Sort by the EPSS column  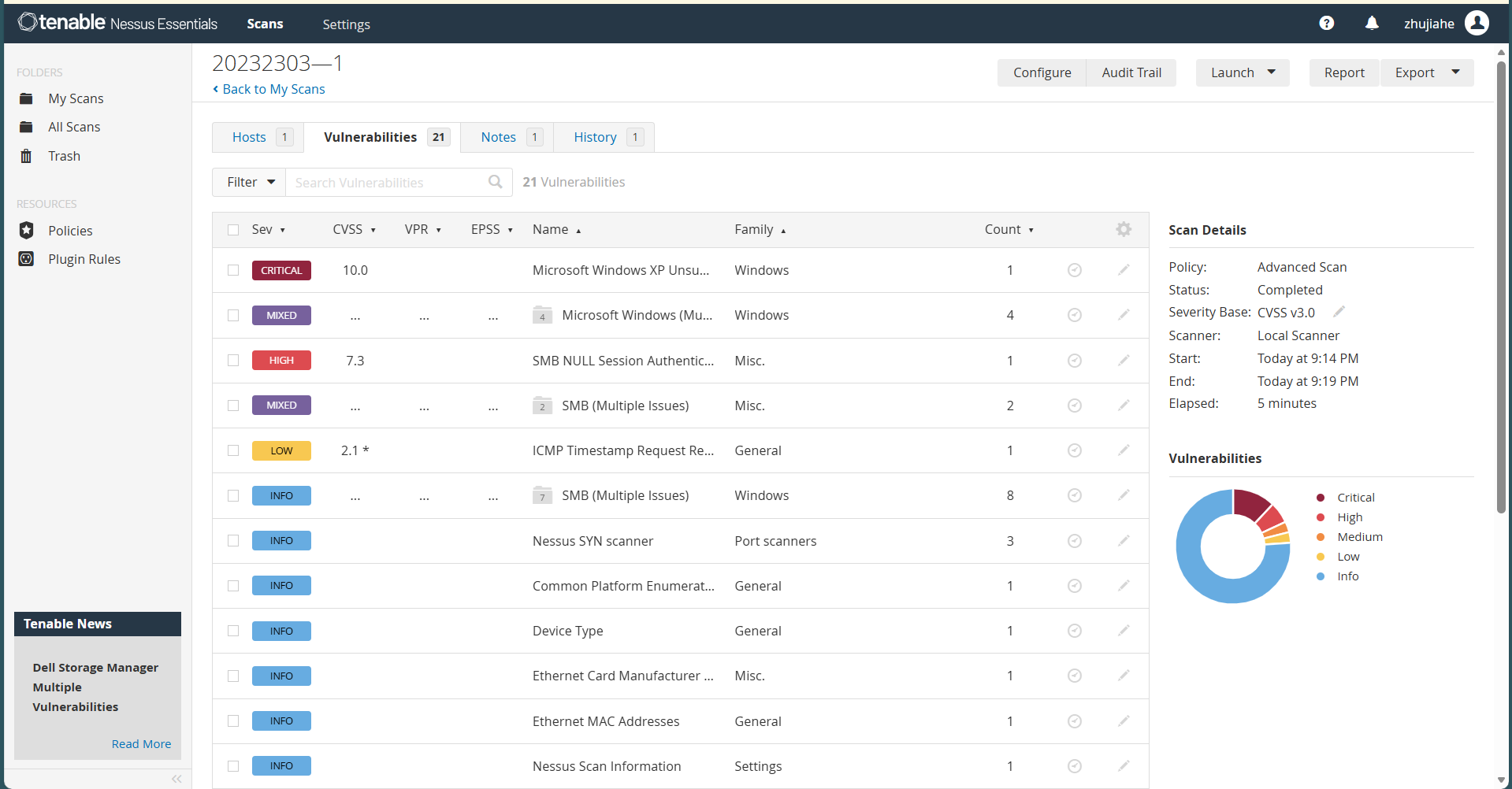[x=492, y=229]
